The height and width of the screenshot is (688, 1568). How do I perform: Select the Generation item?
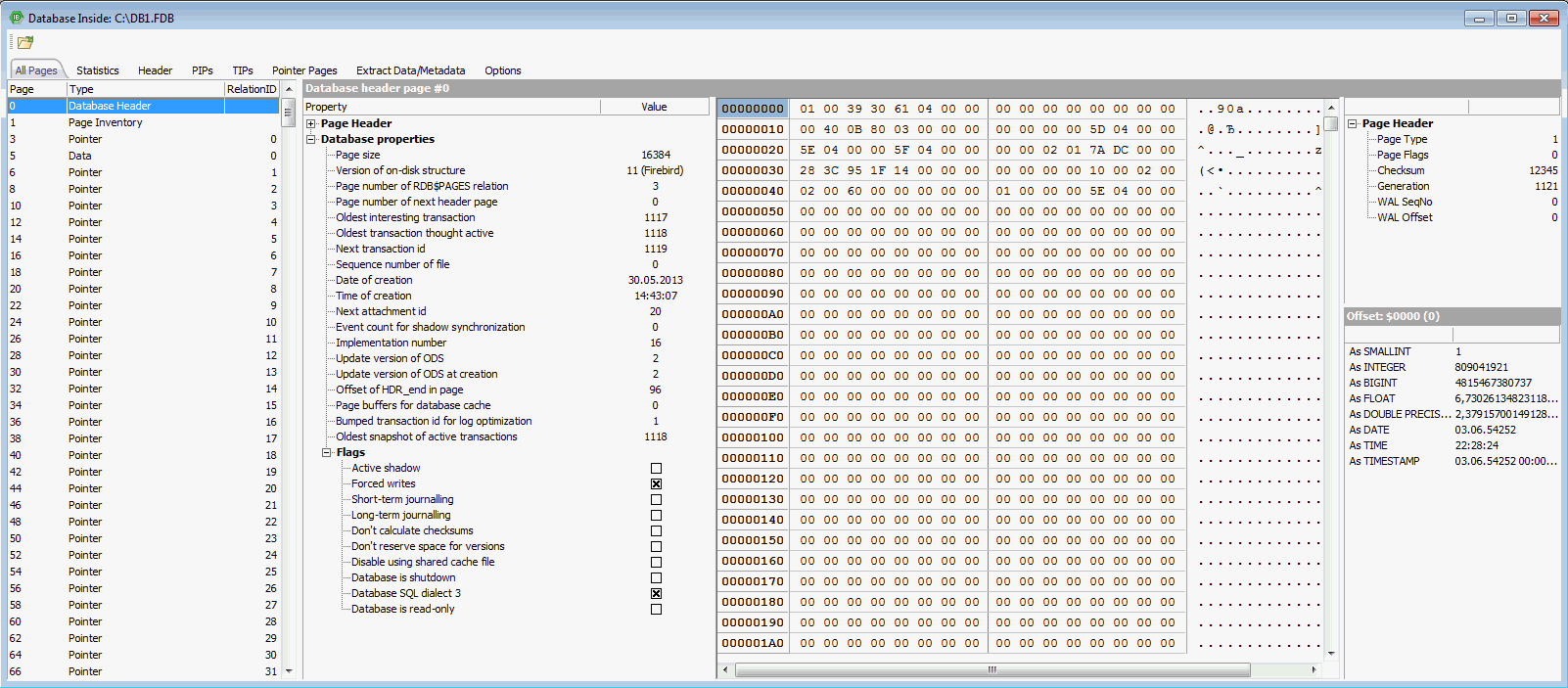click(1403, 186)
